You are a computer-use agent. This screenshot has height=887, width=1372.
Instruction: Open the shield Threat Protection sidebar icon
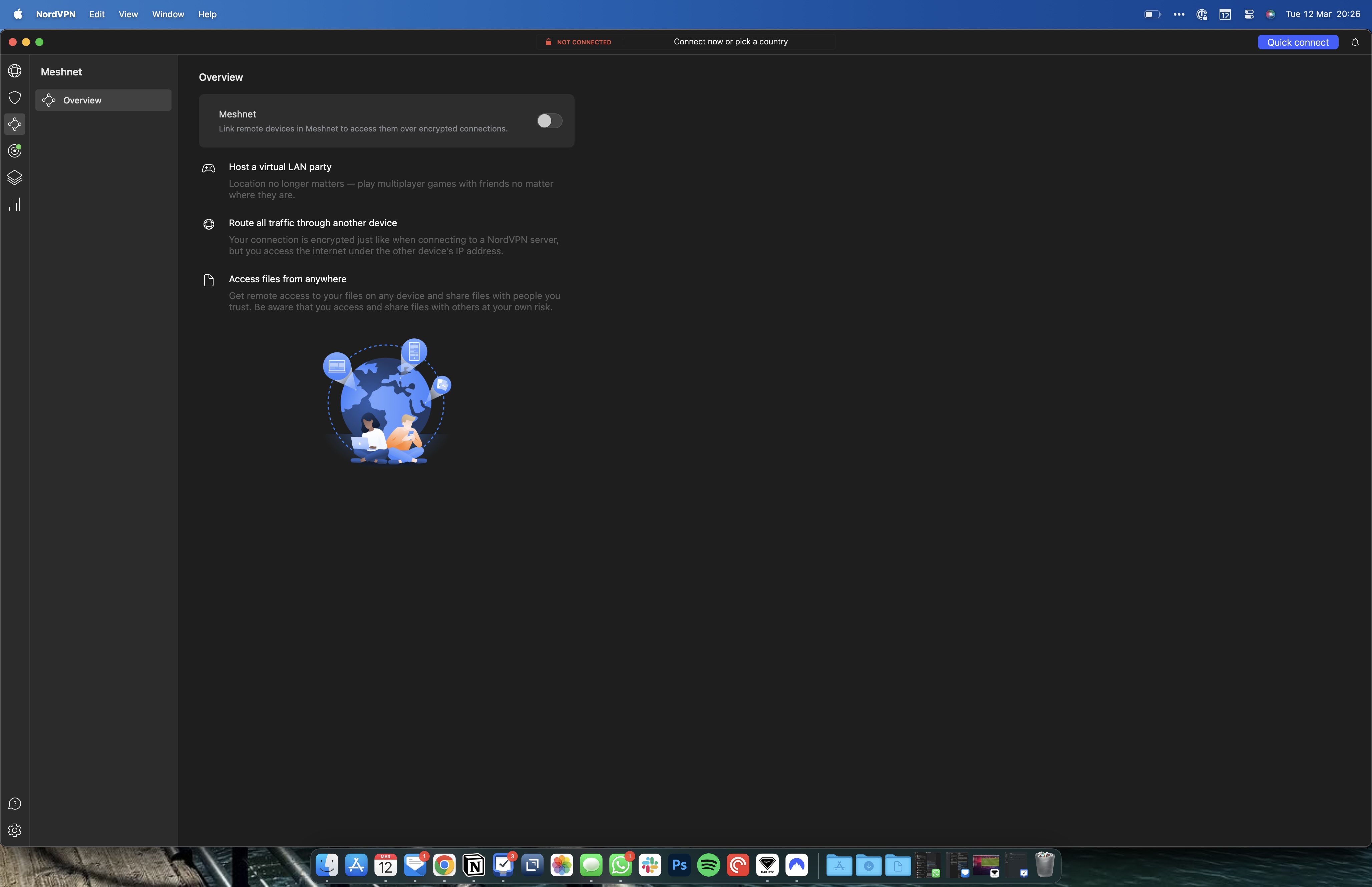pyautogui.click(x=15, y=97)
